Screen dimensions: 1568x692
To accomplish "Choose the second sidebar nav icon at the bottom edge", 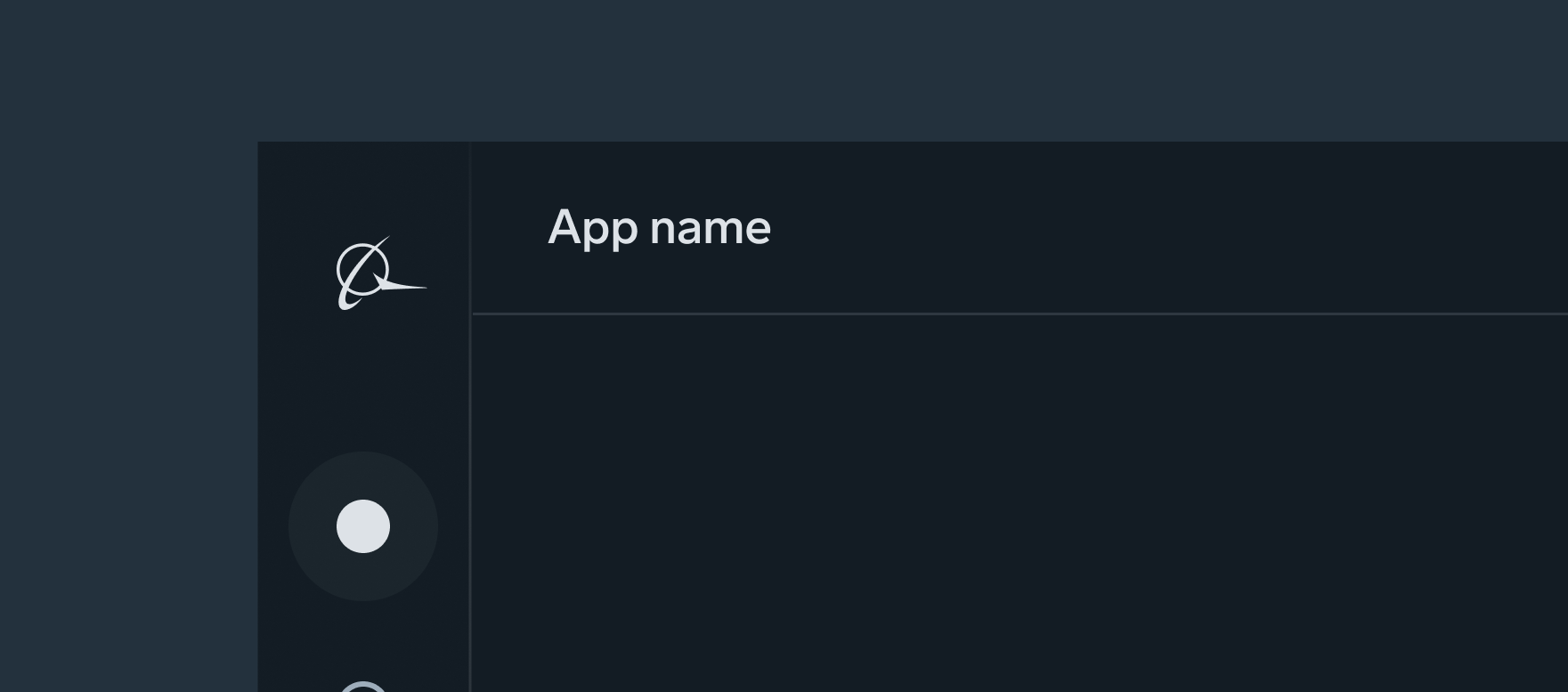I will coord(363,687).
